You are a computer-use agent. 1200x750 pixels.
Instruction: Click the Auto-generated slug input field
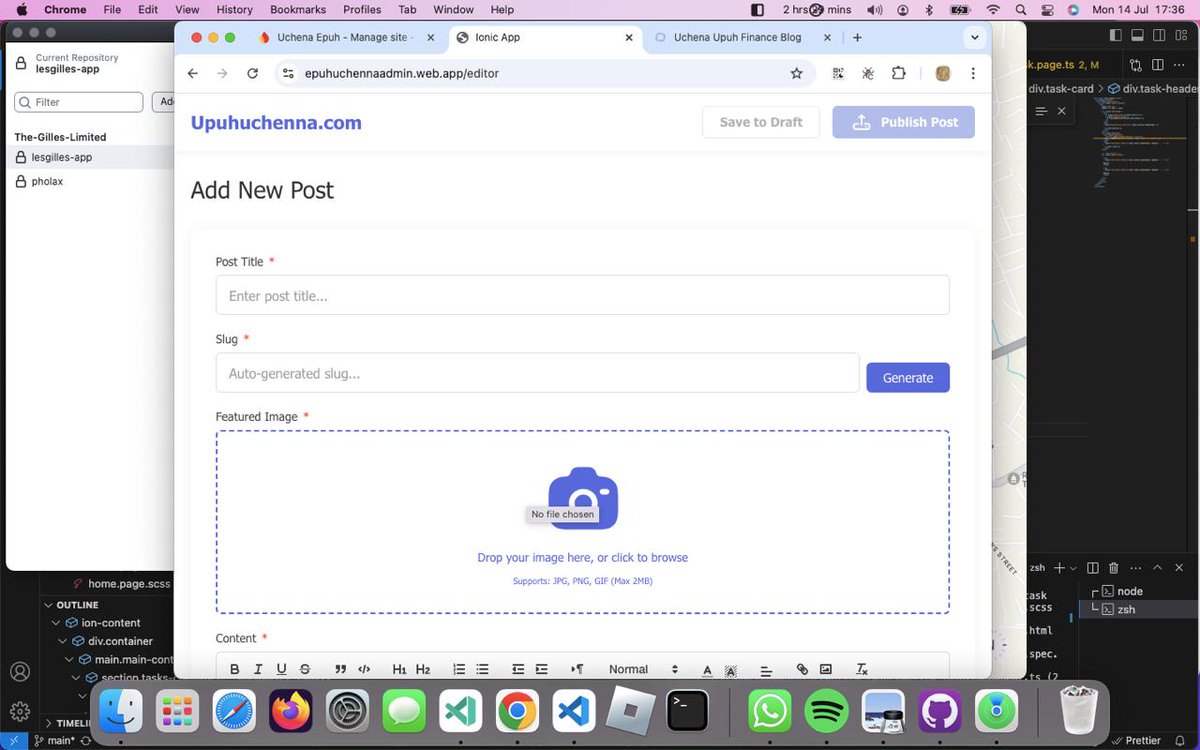[x=537, y=373]
